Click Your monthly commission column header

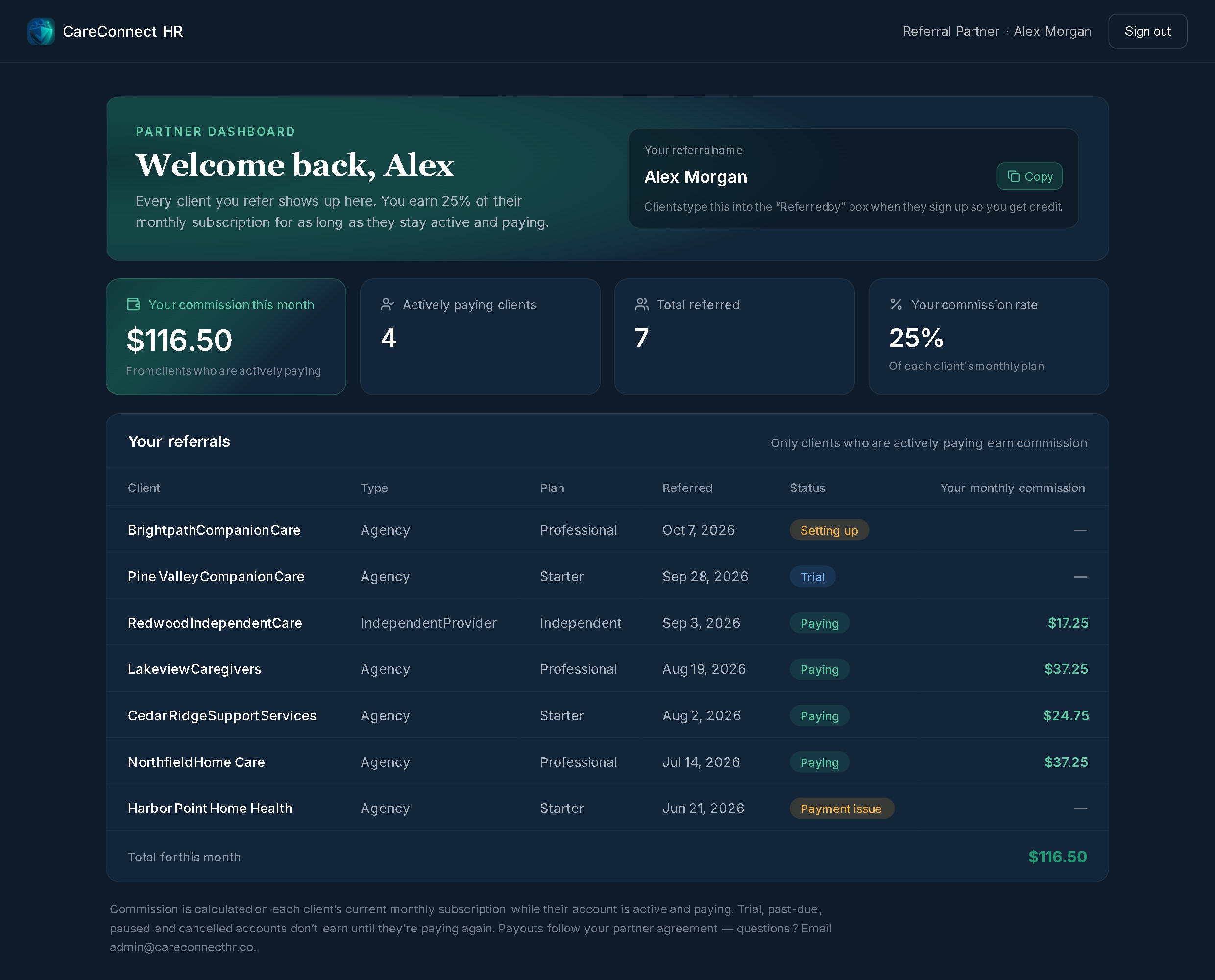[x=1012, y=488]
